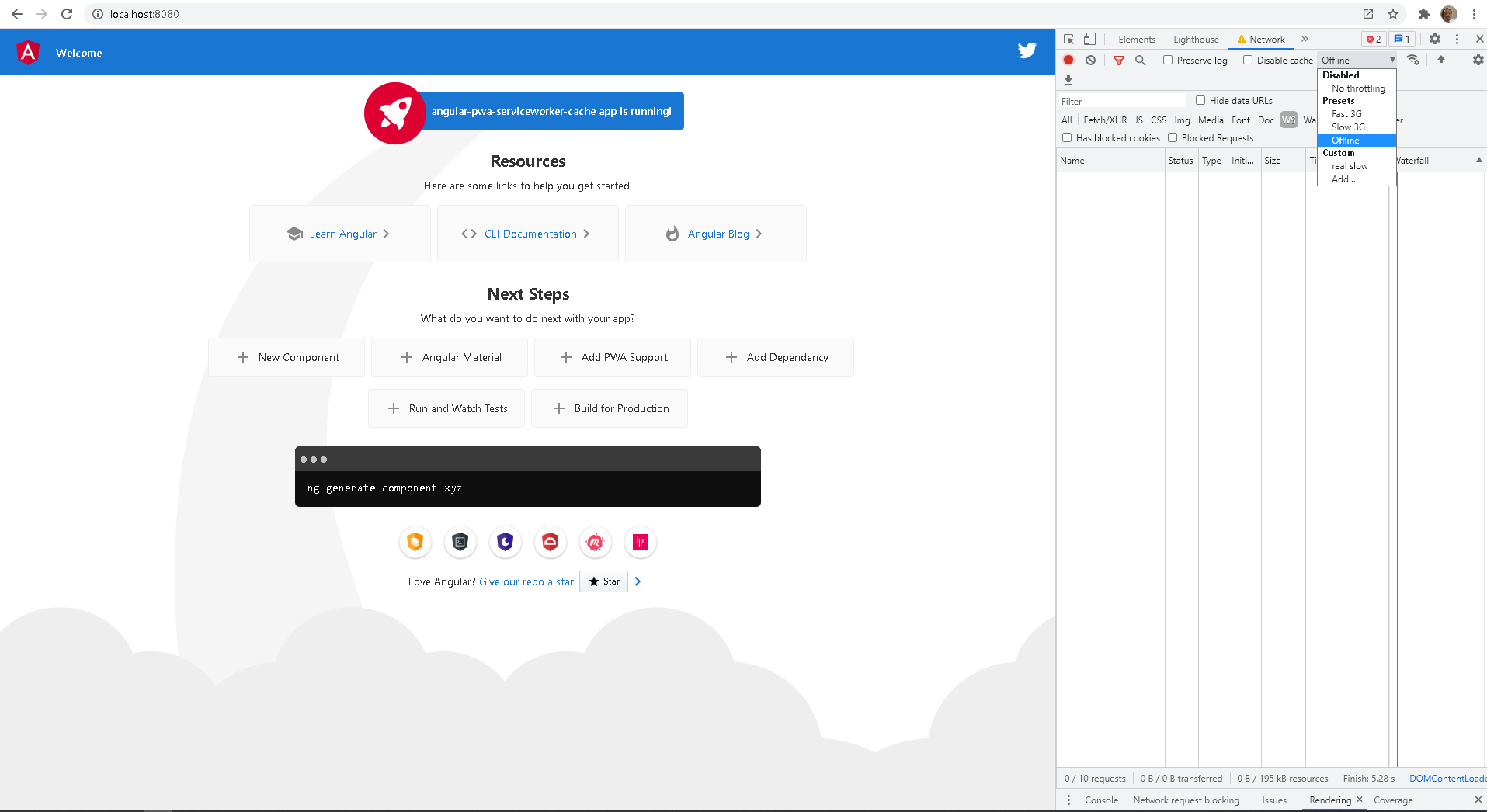Open Chrome extensions puzzle icon

(x=1423, y=14)
